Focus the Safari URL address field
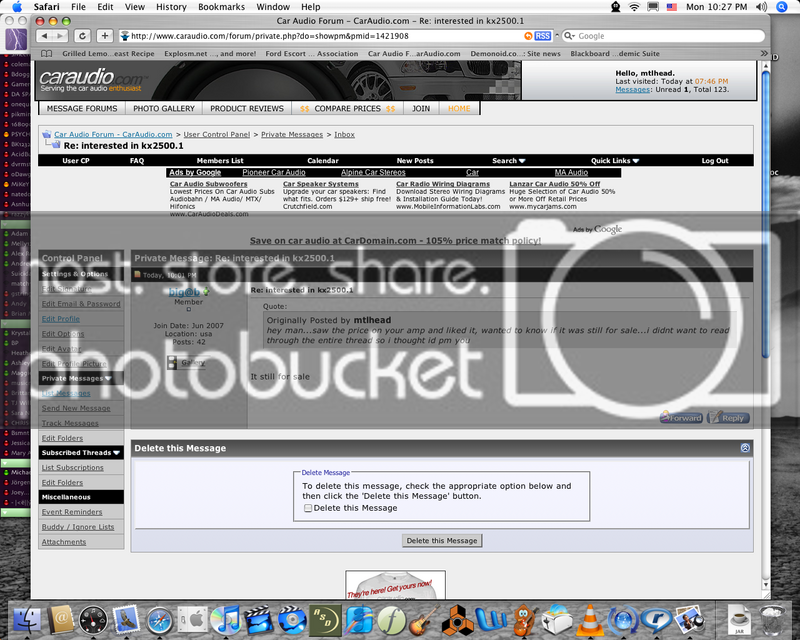 (327, 36)
